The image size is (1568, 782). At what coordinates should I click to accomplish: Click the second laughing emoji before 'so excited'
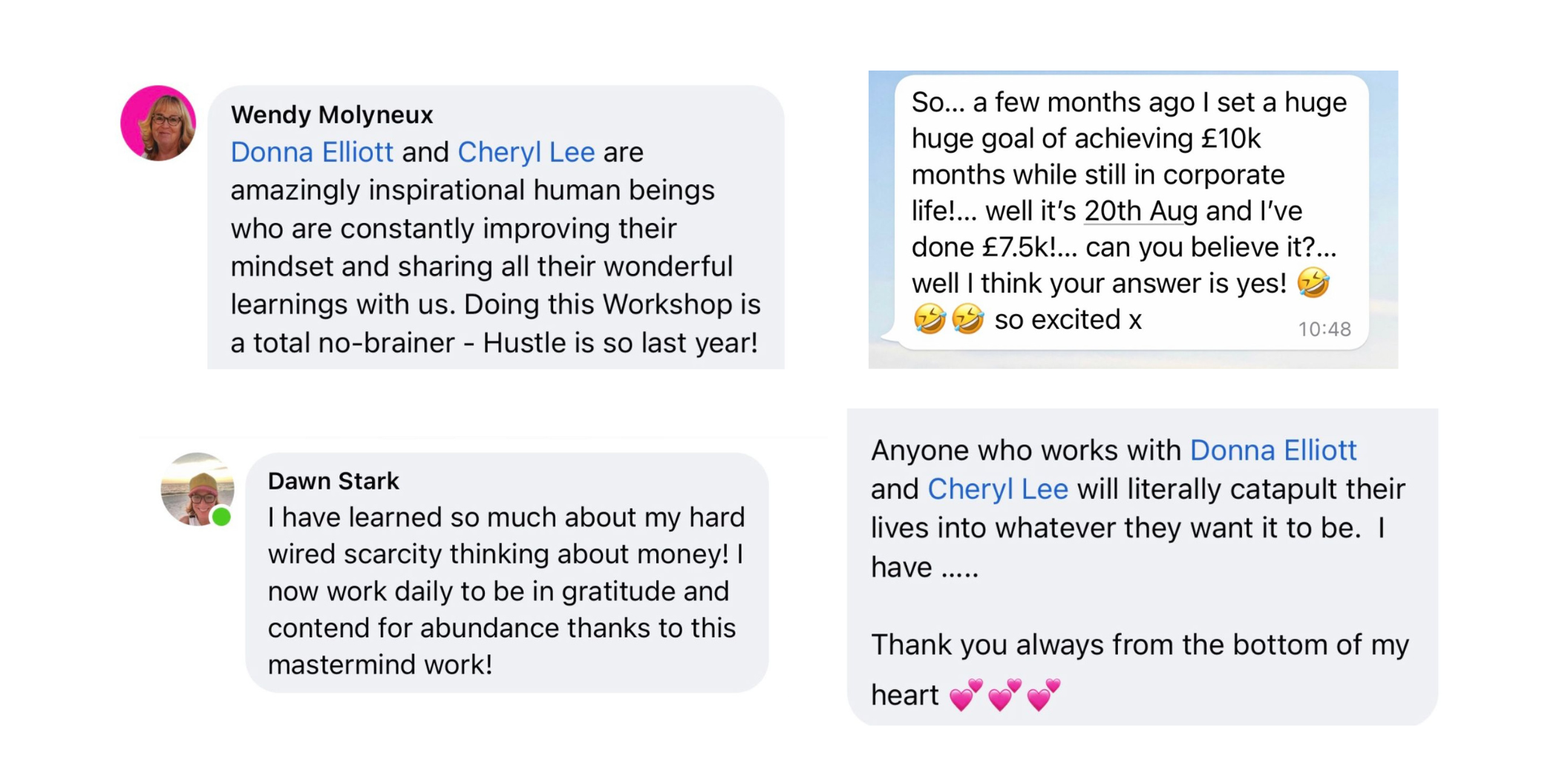[x=968, y=319]
